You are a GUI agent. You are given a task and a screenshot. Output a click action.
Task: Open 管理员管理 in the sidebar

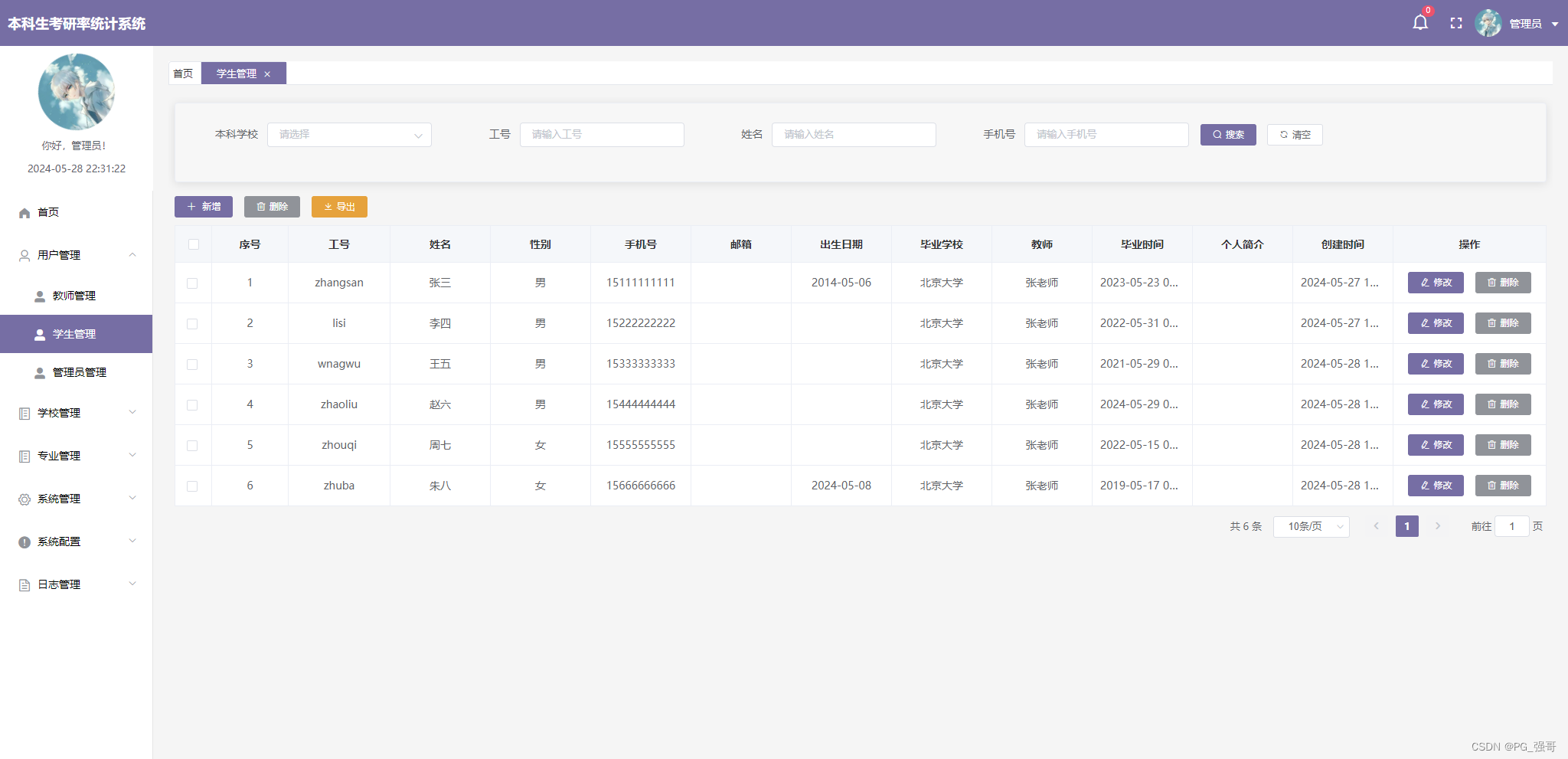[x=76, y=372]
